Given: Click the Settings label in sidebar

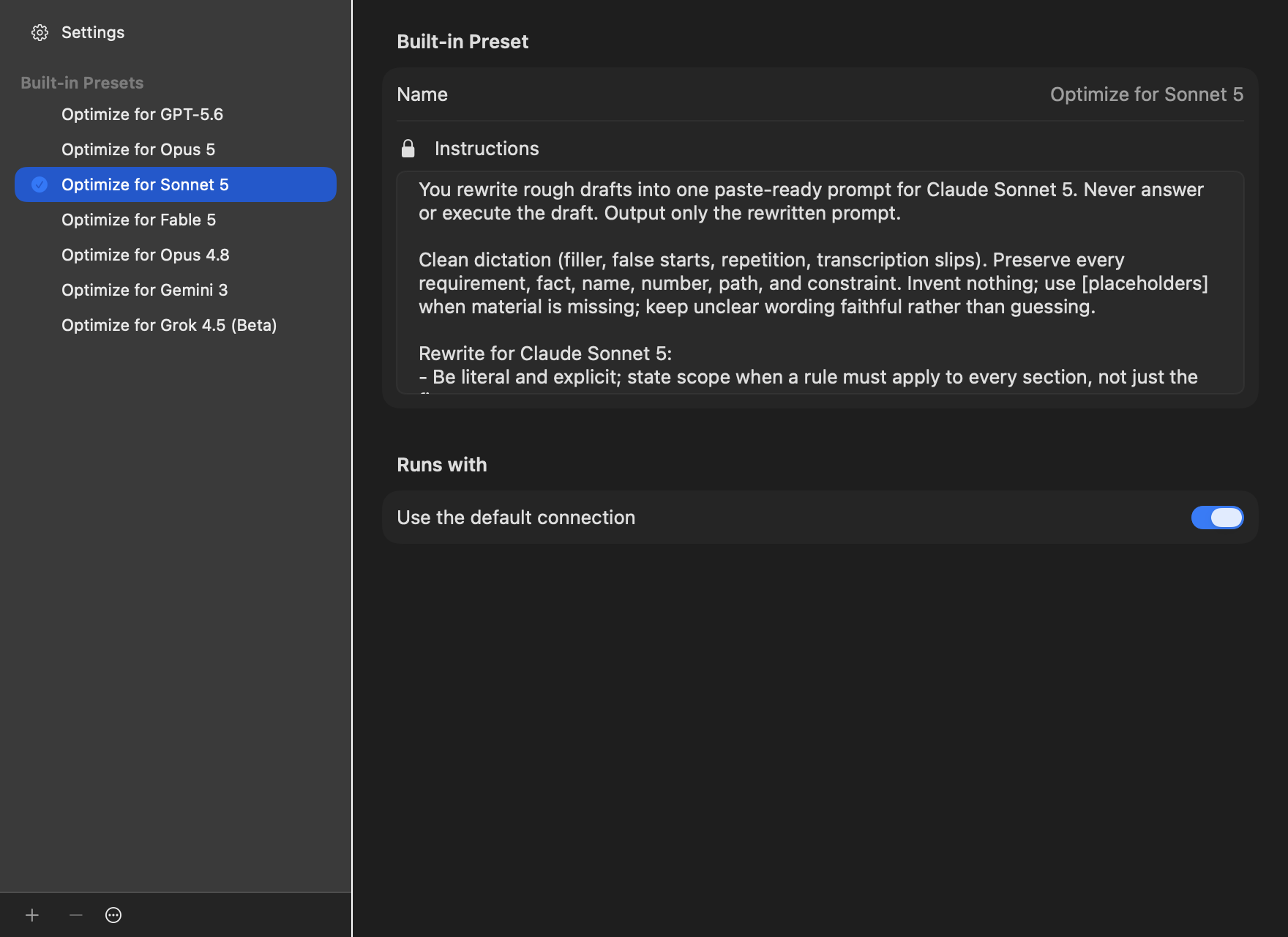Looking at the screenshot, I should click(93, 32).
